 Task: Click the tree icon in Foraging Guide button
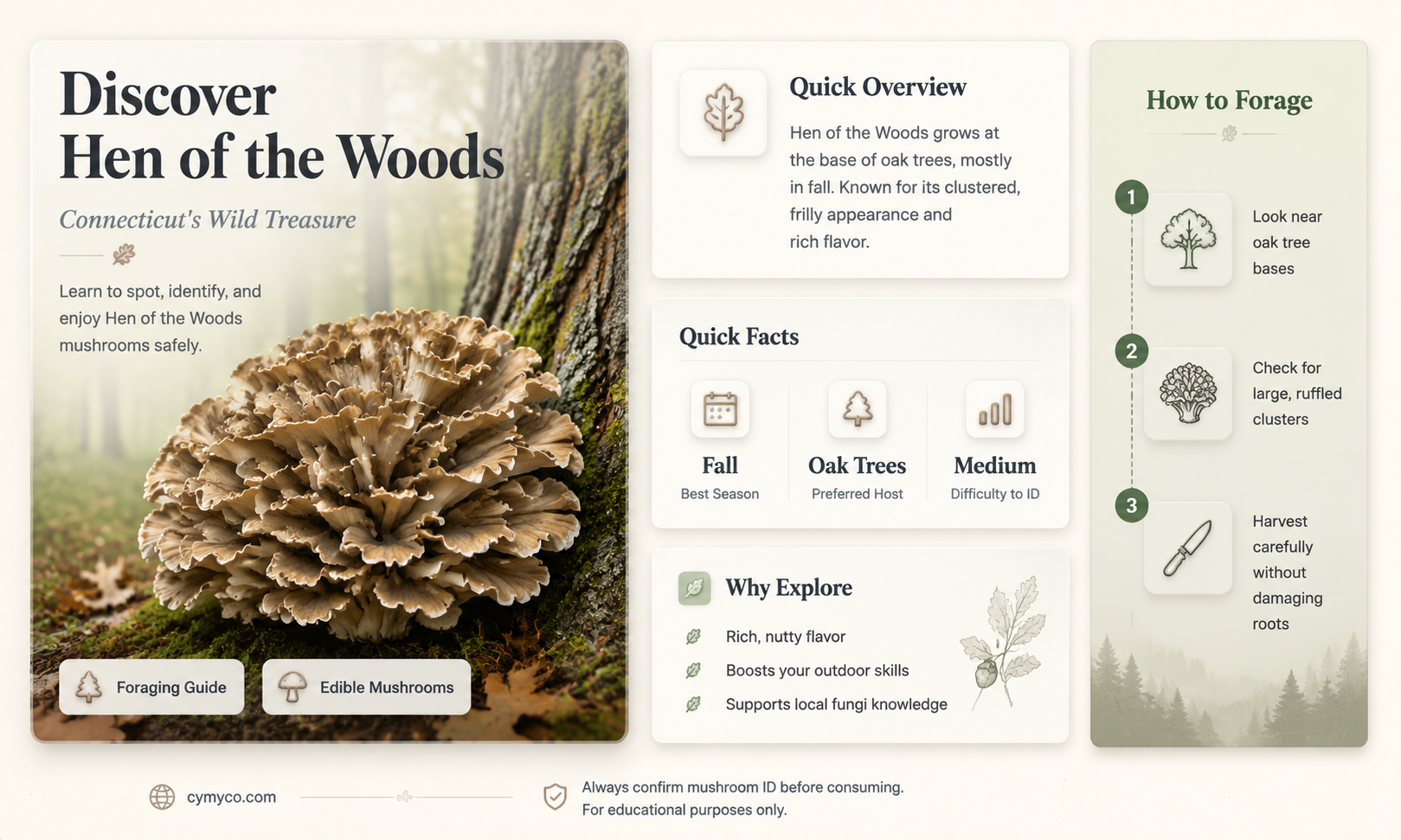click(x=88, y=687)
